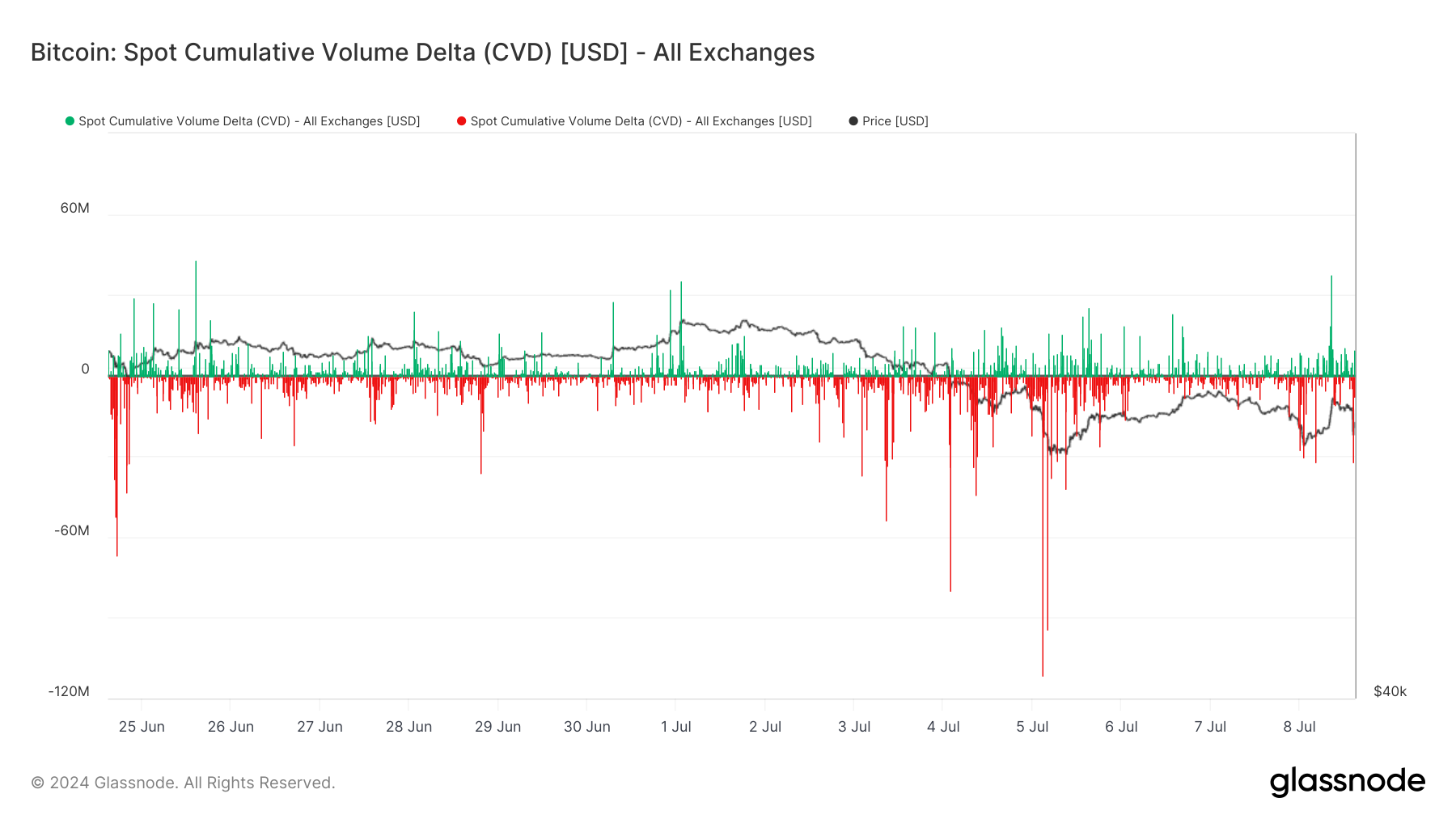
Task: Click the 26 Jun date label
Action: pyautogui.click(x=231, y=727)
